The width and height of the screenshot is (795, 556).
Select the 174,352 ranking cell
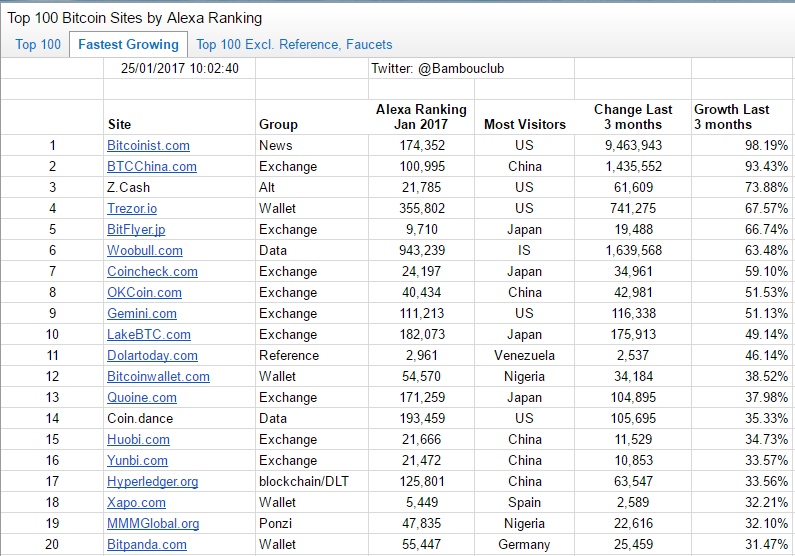click(x=421, y=145)
